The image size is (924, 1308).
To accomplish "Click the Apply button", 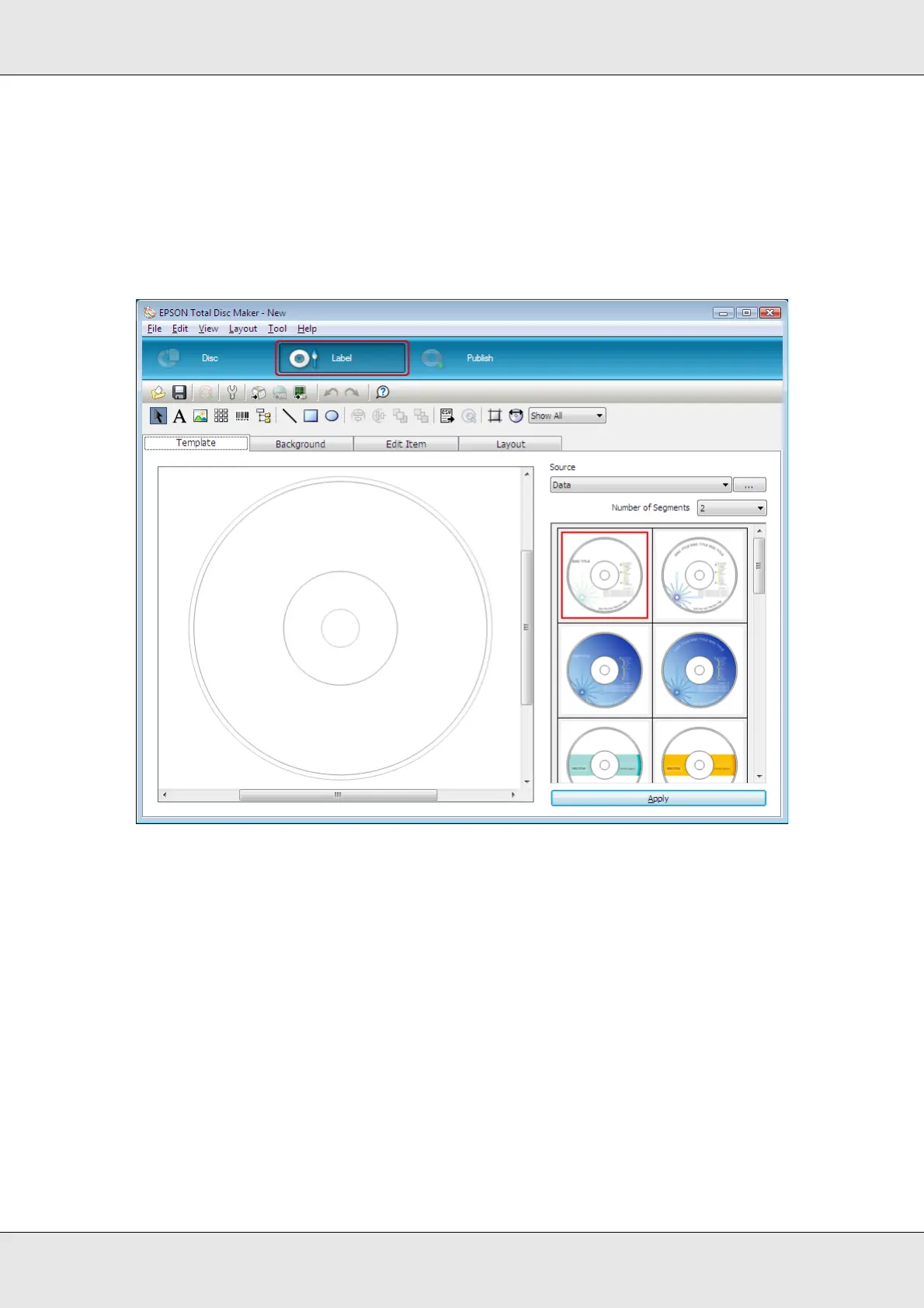I will 658,798.
